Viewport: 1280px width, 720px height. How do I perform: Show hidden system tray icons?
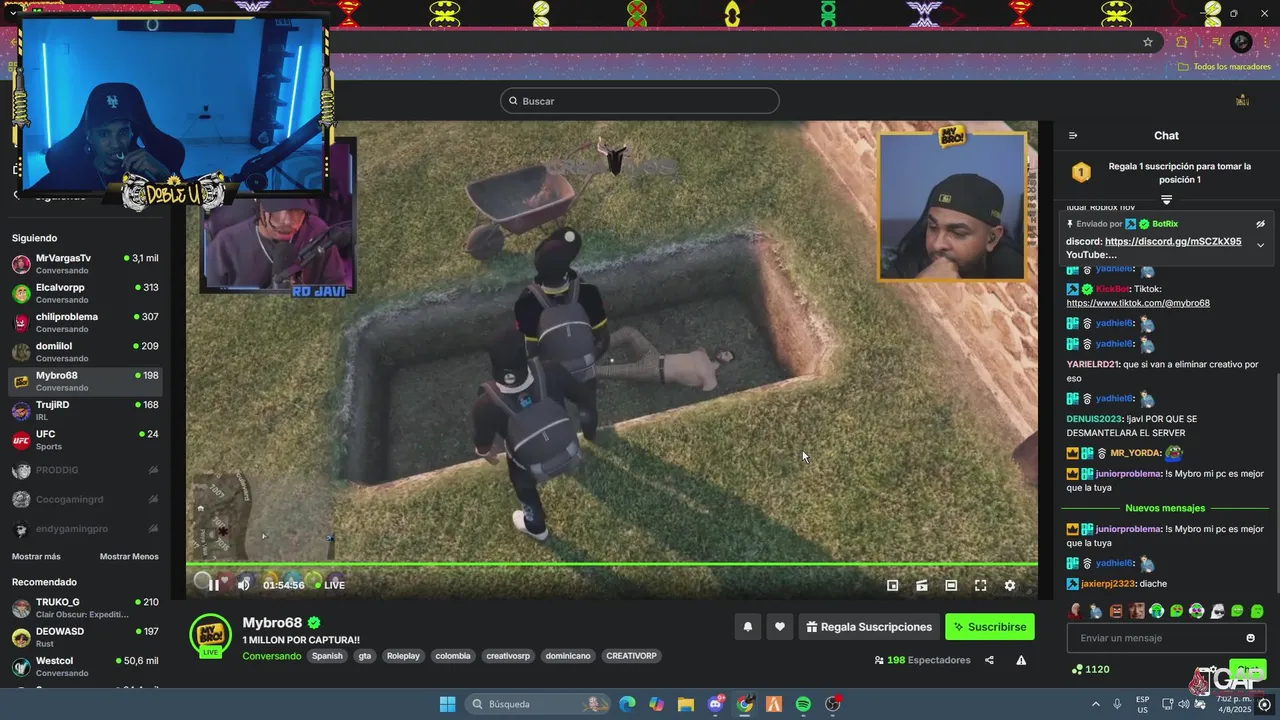tap(1095, 704)
